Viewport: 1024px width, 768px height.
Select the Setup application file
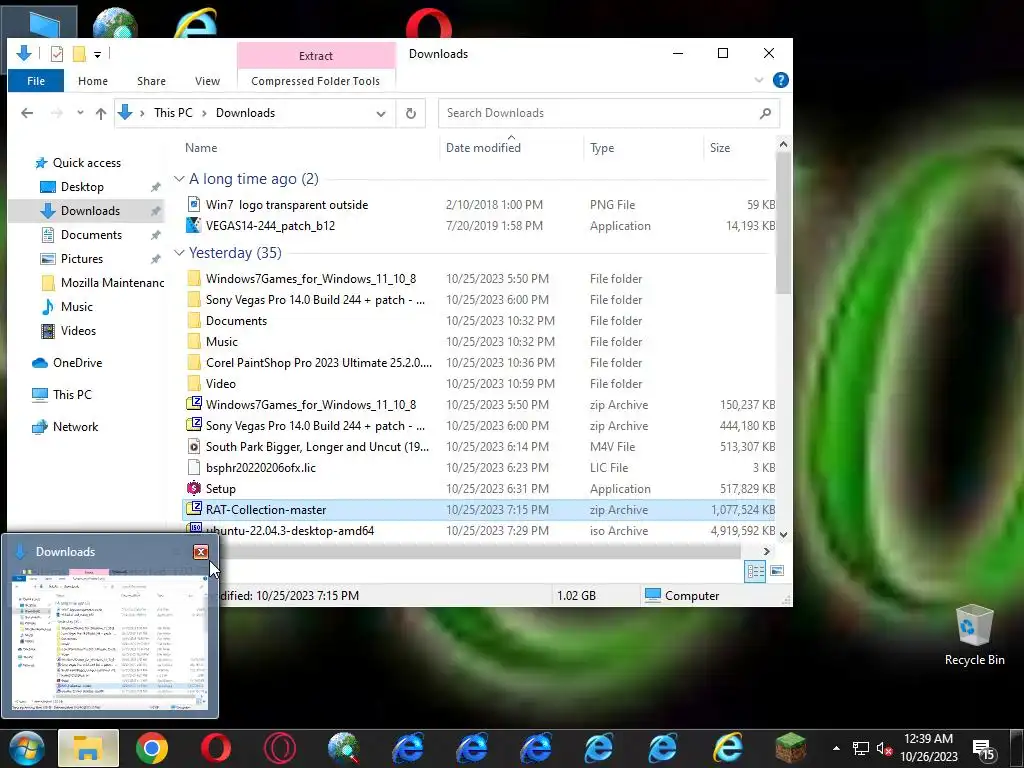coord(220,488)
